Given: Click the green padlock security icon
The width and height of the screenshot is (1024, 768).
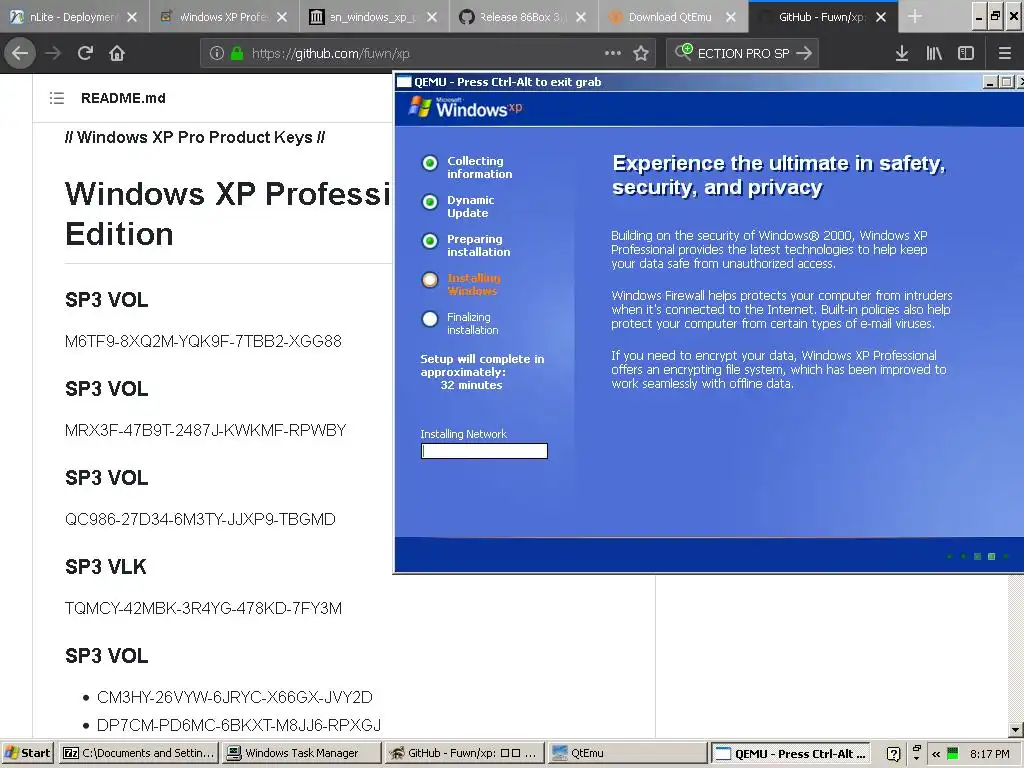Looking at the screenshot, I should pos(237,54).
